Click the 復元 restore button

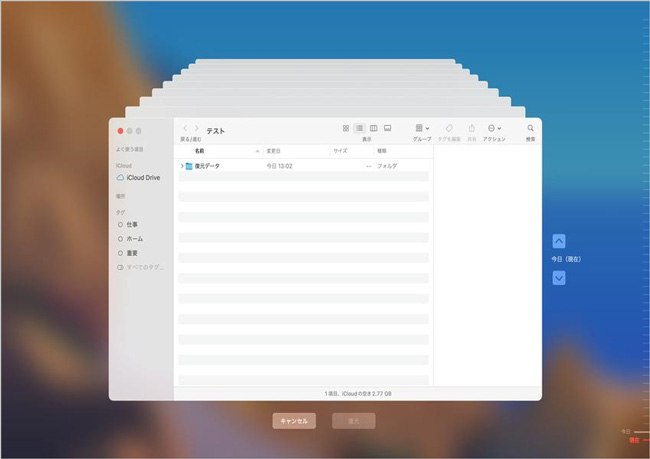[354, 421]
